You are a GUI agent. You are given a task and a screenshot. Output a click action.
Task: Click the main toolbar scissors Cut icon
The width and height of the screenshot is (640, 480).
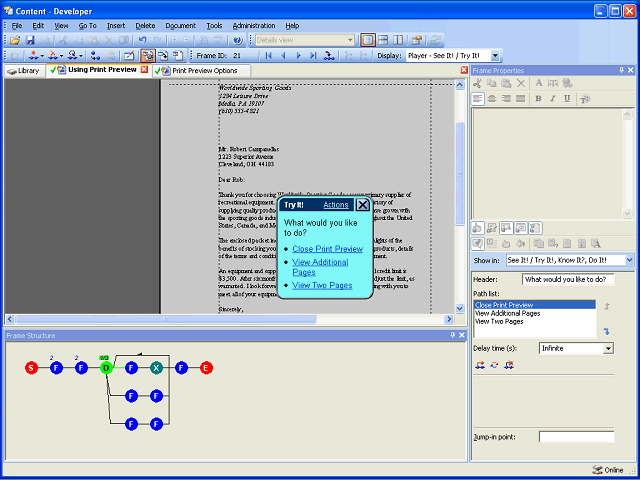click(63, 40)
